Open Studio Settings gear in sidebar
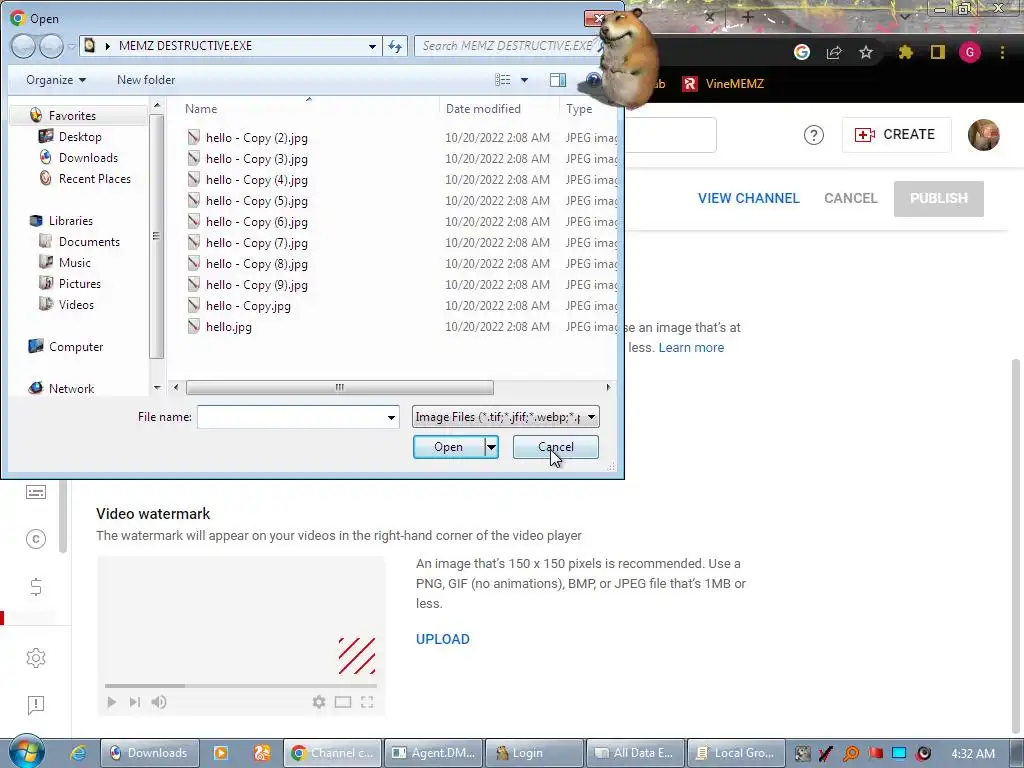Screen dimensions: 1024x768 (x=36, y=658)
